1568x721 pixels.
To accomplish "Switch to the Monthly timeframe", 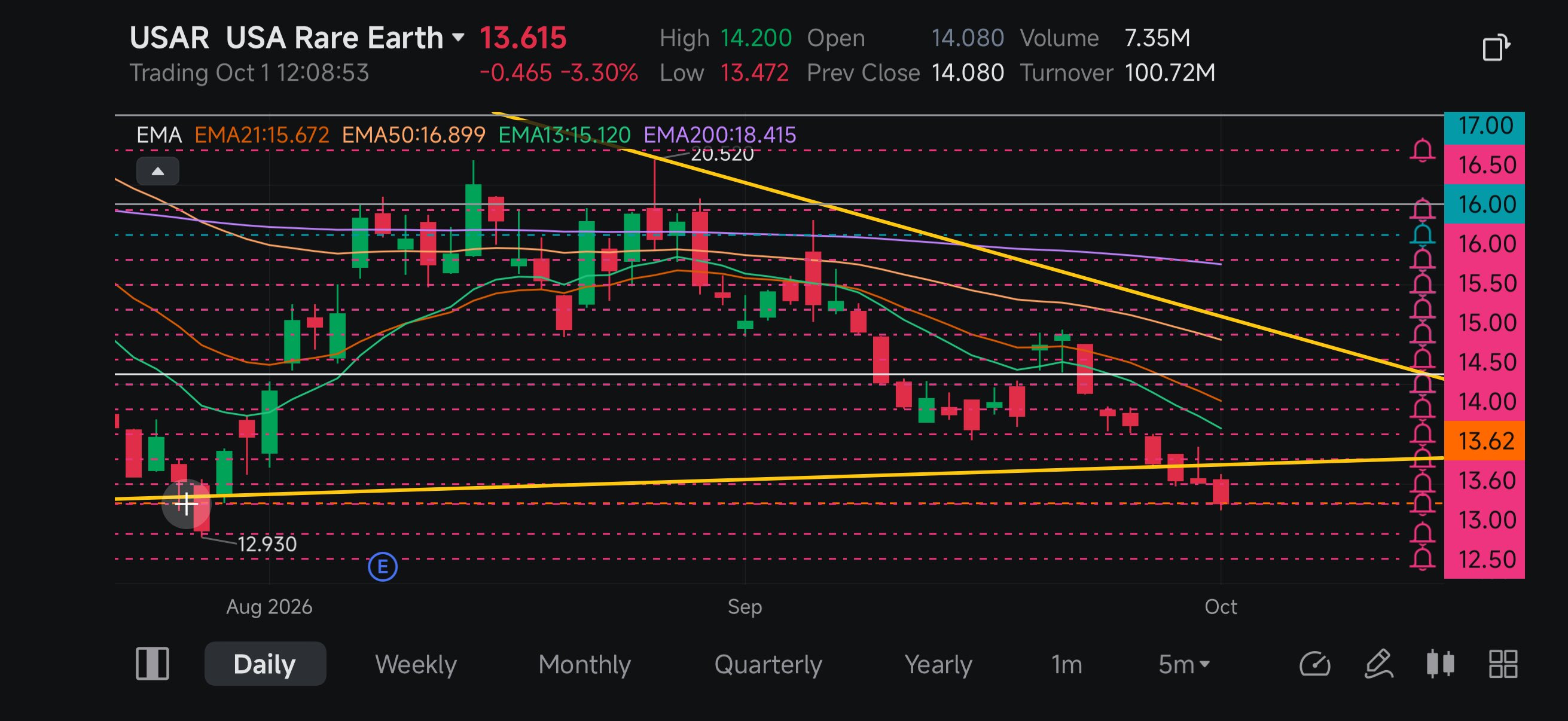I will coord(584,664).
